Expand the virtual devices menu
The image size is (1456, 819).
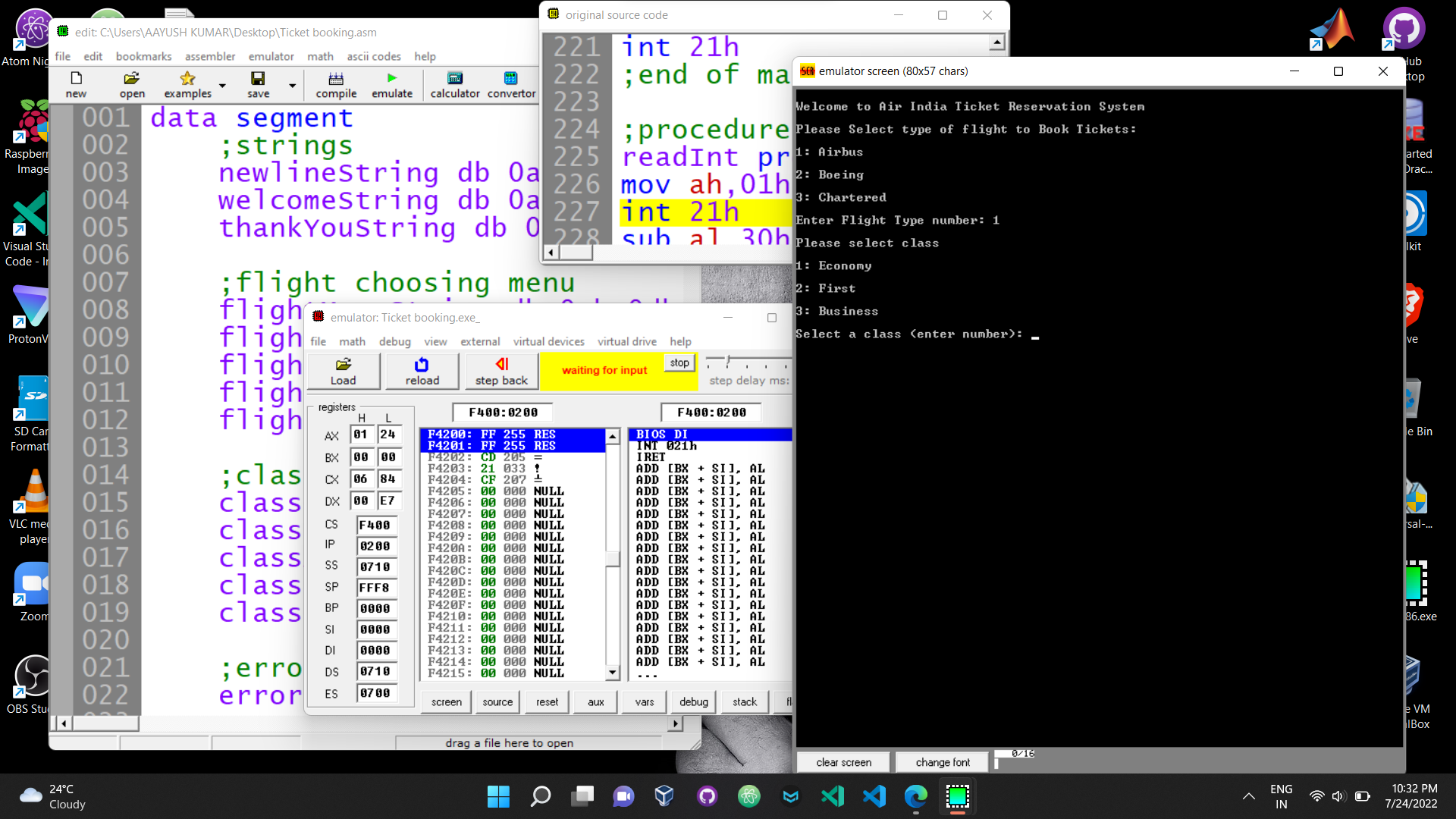click(x=548, y=341)
